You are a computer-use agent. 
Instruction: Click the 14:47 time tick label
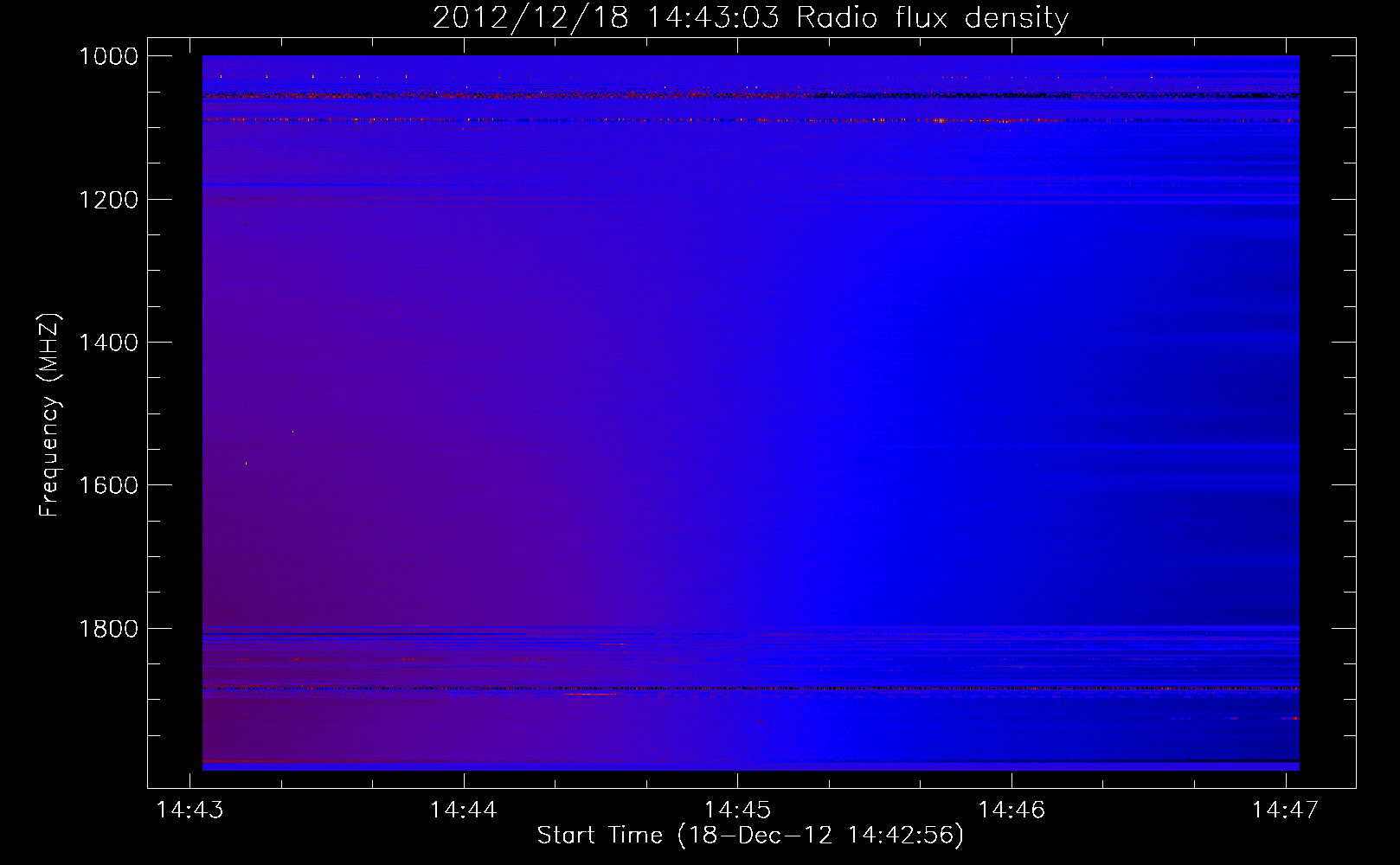click(1286, 810)
